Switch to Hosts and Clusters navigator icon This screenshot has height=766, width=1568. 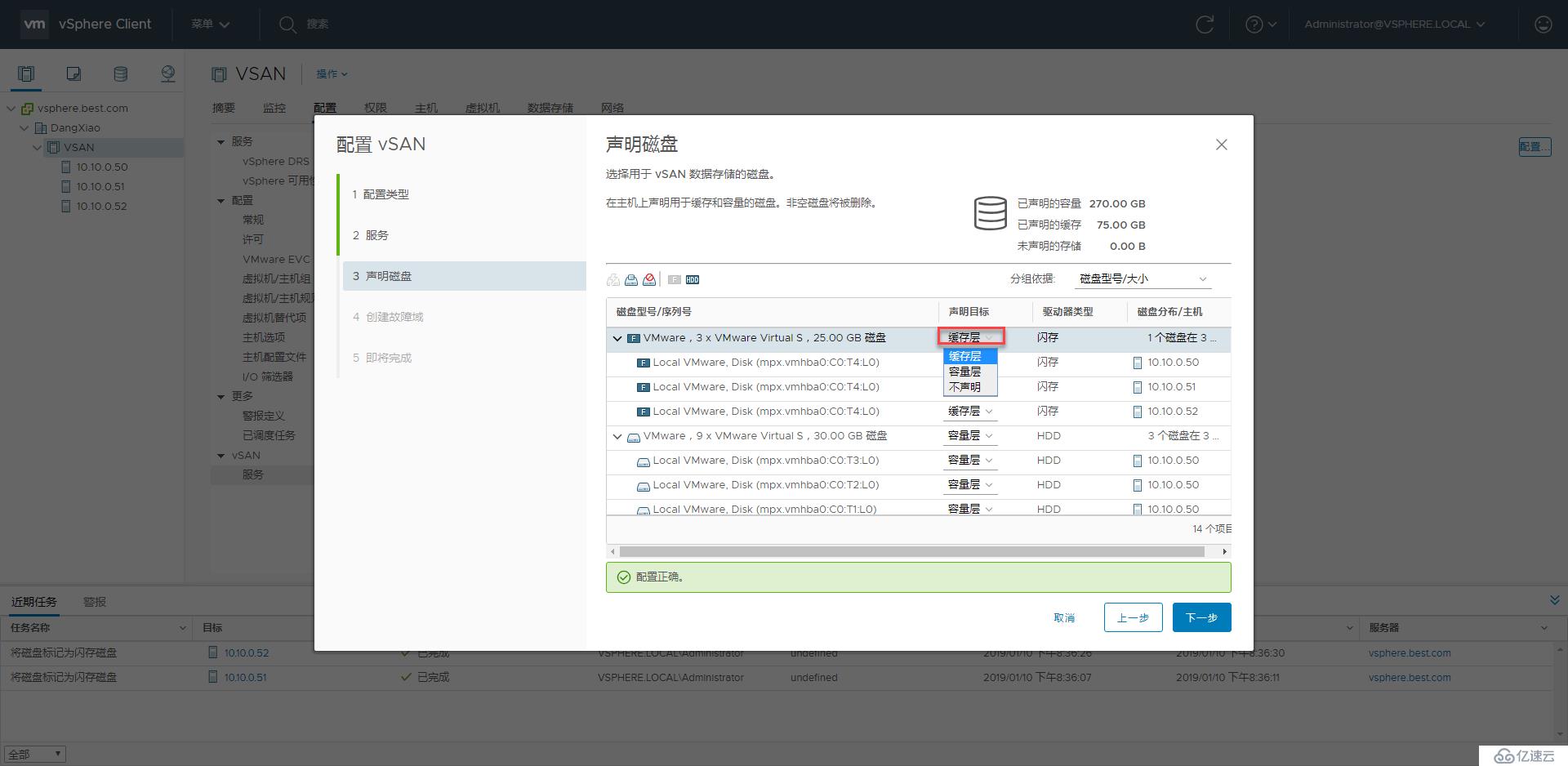click(26, 74)
